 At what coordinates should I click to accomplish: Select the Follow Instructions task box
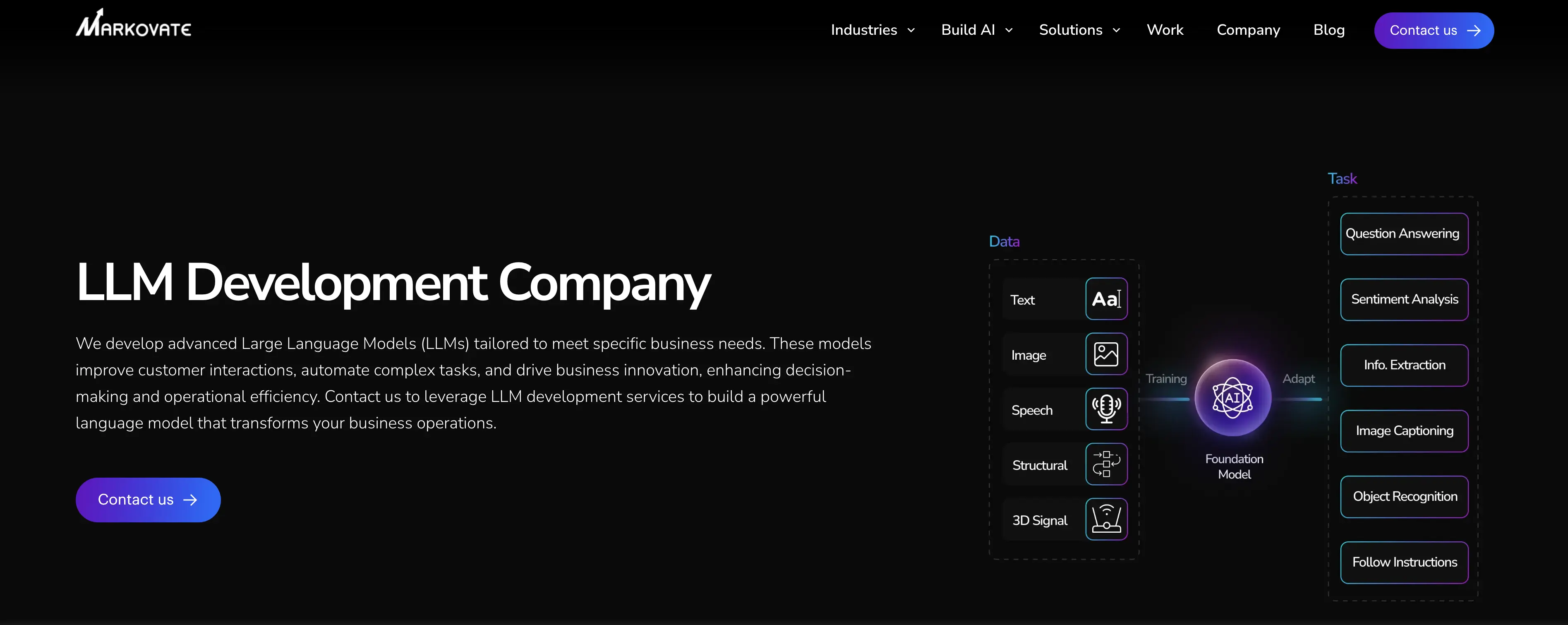point(1404,563)
